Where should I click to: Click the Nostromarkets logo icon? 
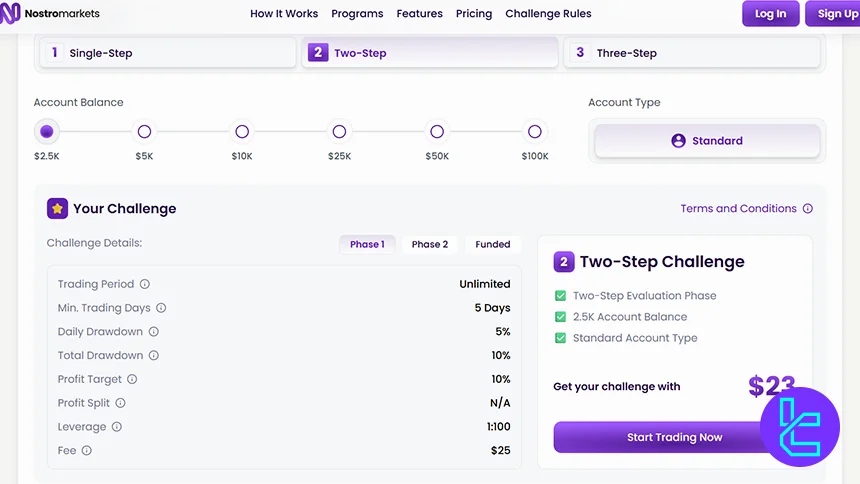click(11, 14)
